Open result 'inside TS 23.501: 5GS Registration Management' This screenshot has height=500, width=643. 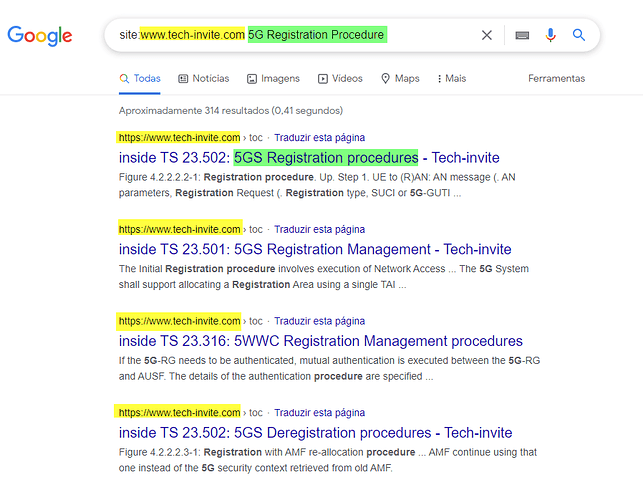(315, 249)
